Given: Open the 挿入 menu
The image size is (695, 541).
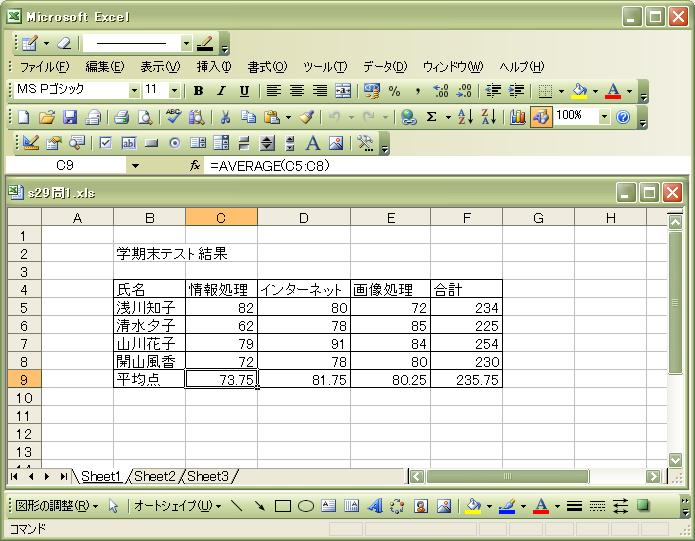Looking at the screenshot, I should 214,67.
